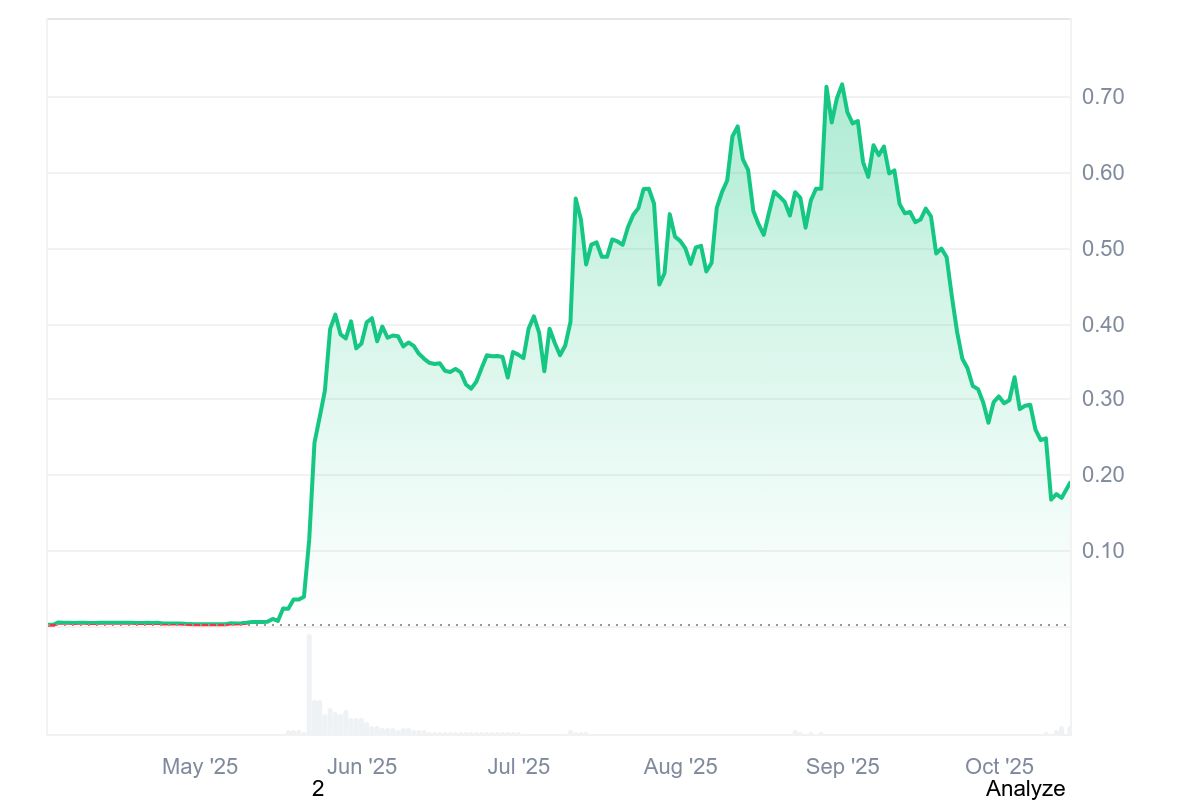
Task: Select the Sep '25 date label
Action: 842,767
